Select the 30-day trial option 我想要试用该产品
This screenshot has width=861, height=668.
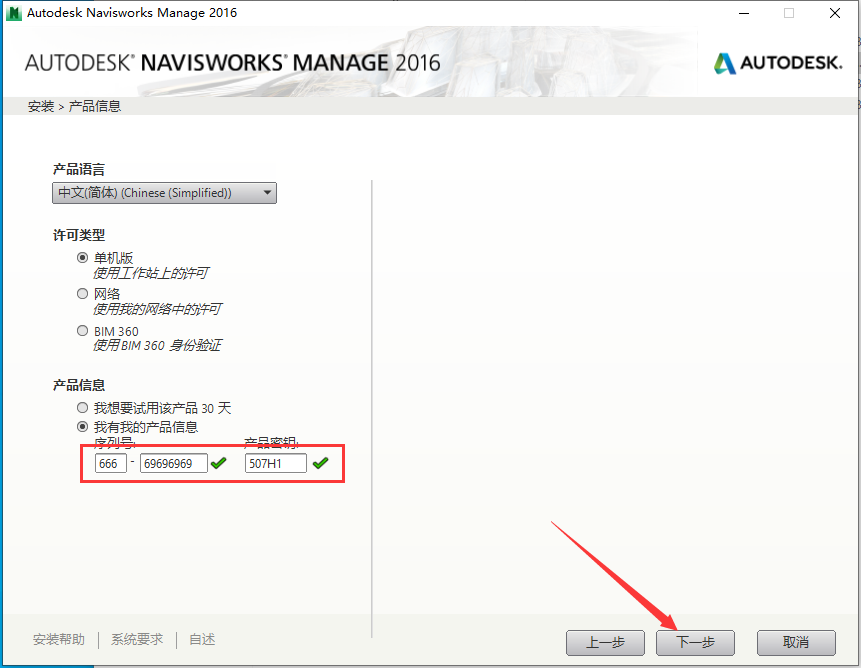82,407
